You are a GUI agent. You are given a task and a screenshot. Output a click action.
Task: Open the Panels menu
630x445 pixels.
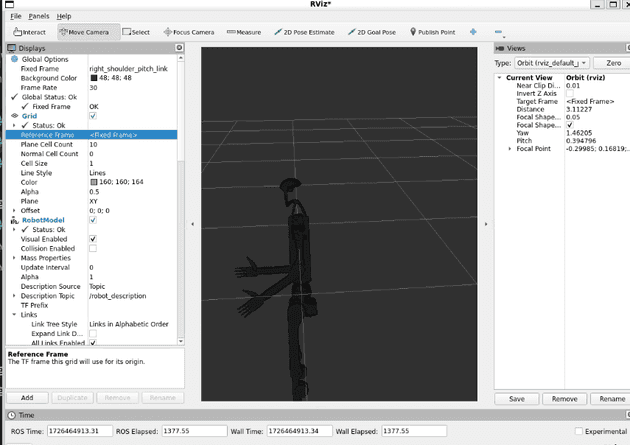coord(39,16)
